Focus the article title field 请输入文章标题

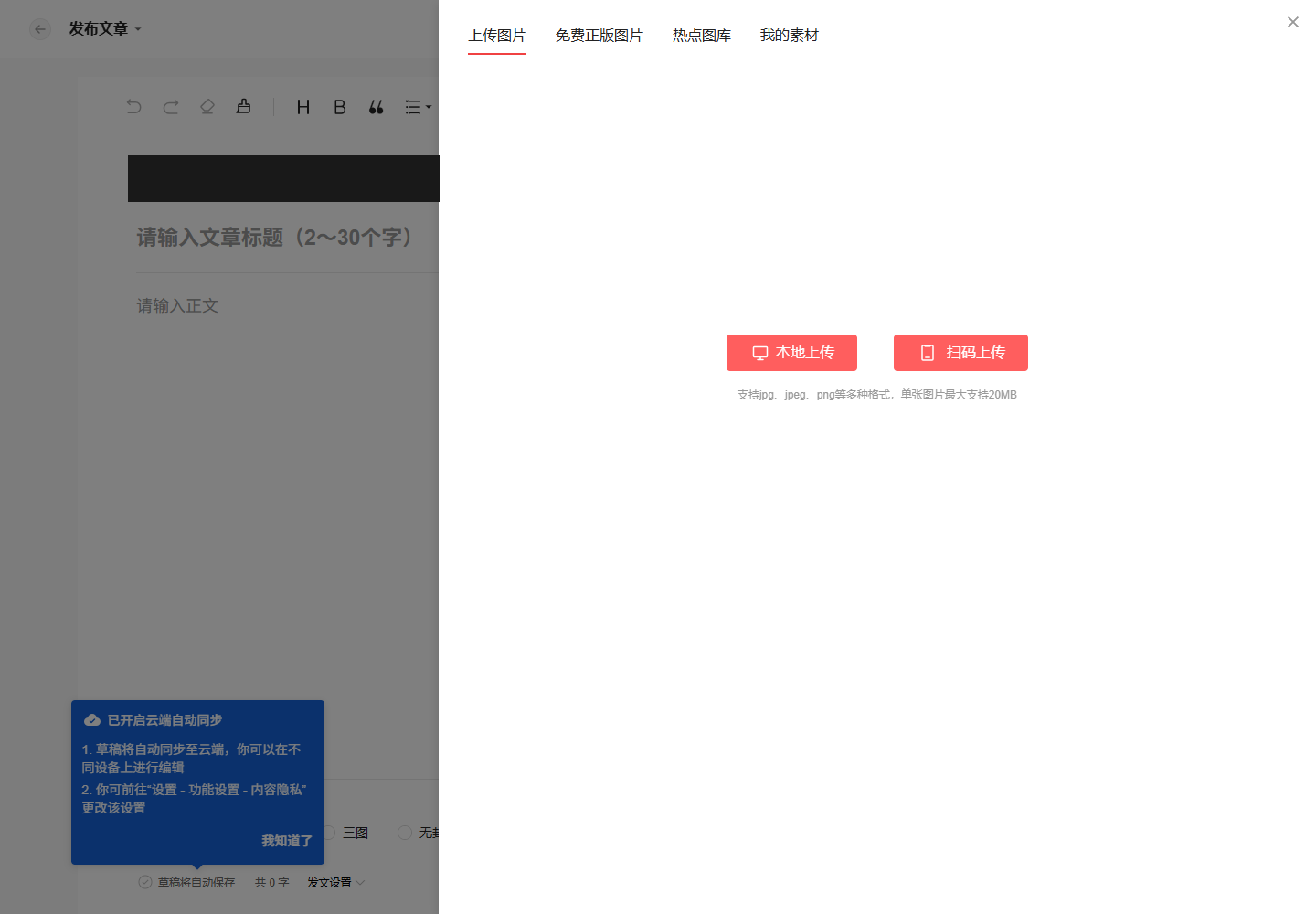pos(287,238)
